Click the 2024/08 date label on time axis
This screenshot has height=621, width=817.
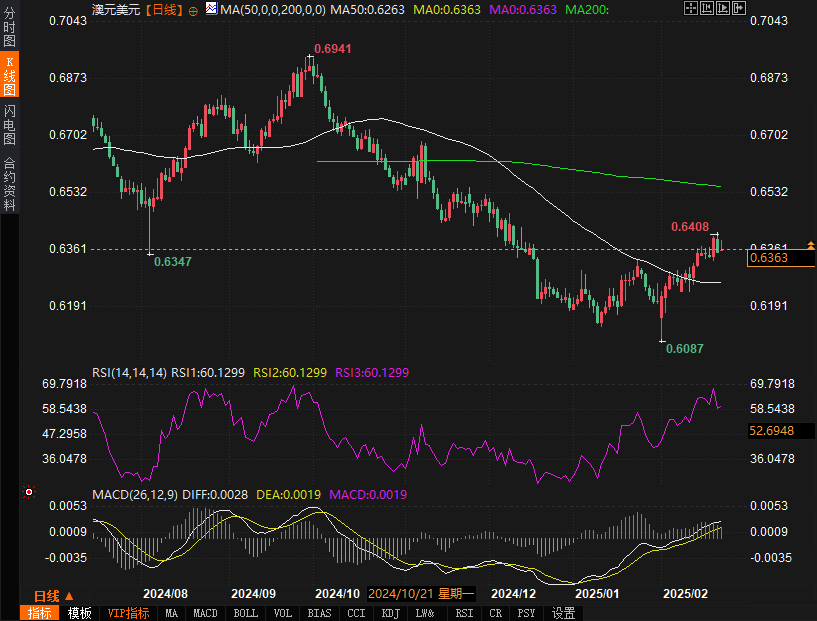tap(165, 593)
